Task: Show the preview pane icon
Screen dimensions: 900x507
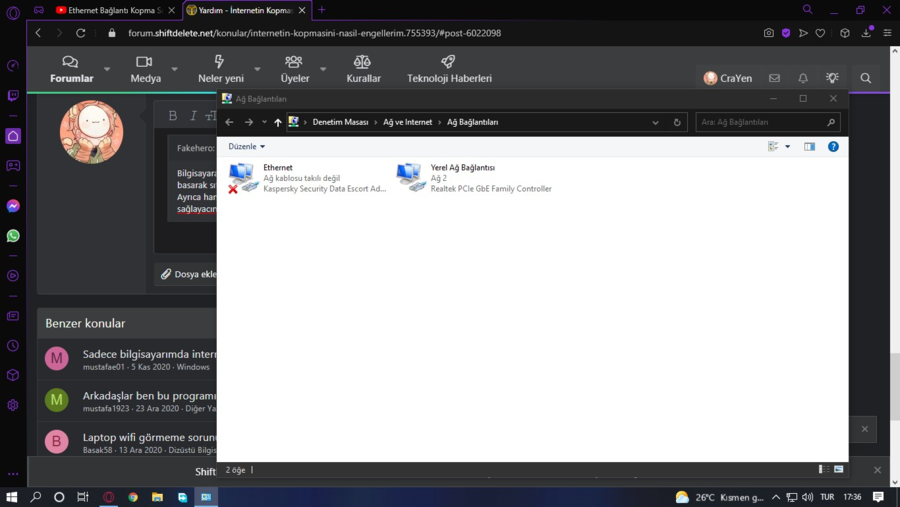Action: click(809, 147)
